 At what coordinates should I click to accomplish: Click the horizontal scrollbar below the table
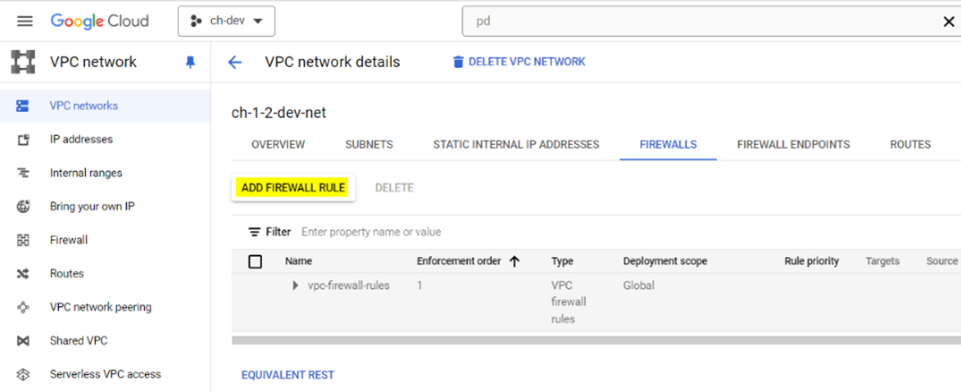[596, 340]
